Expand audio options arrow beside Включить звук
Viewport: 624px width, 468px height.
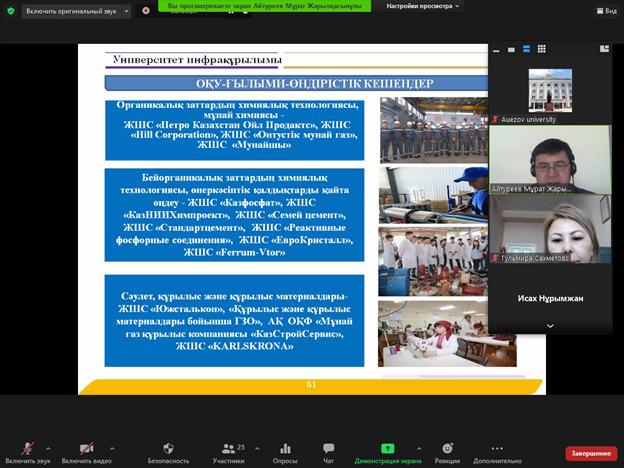tap(48, 448)
